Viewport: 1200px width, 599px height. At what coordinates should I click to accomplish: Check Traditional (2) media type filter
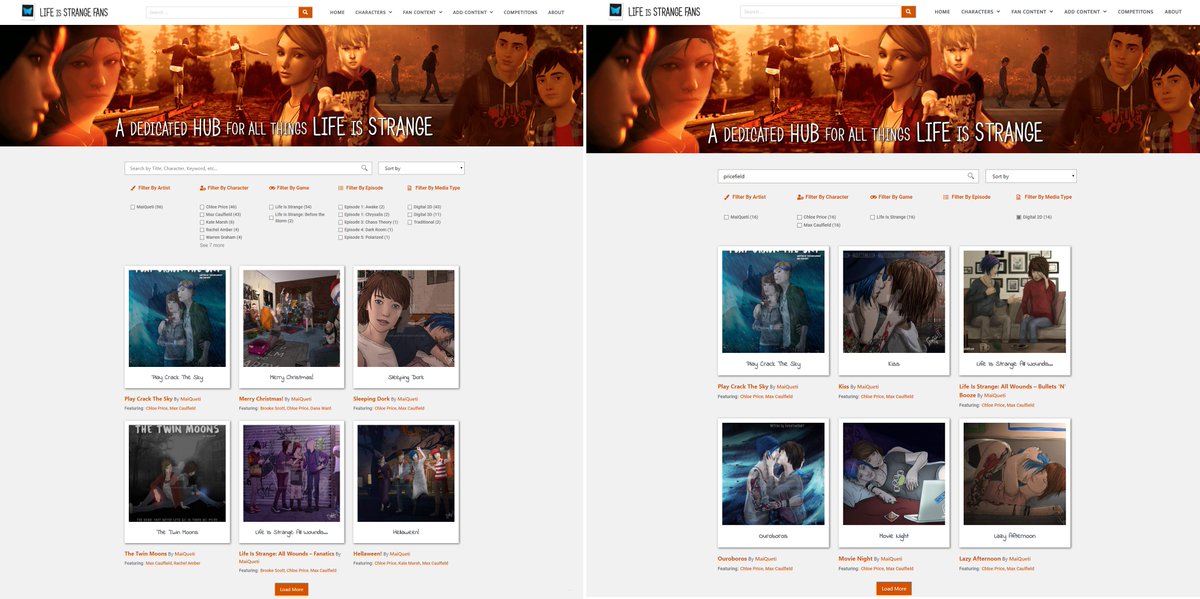pyautogui.click(x=410, y=222)
